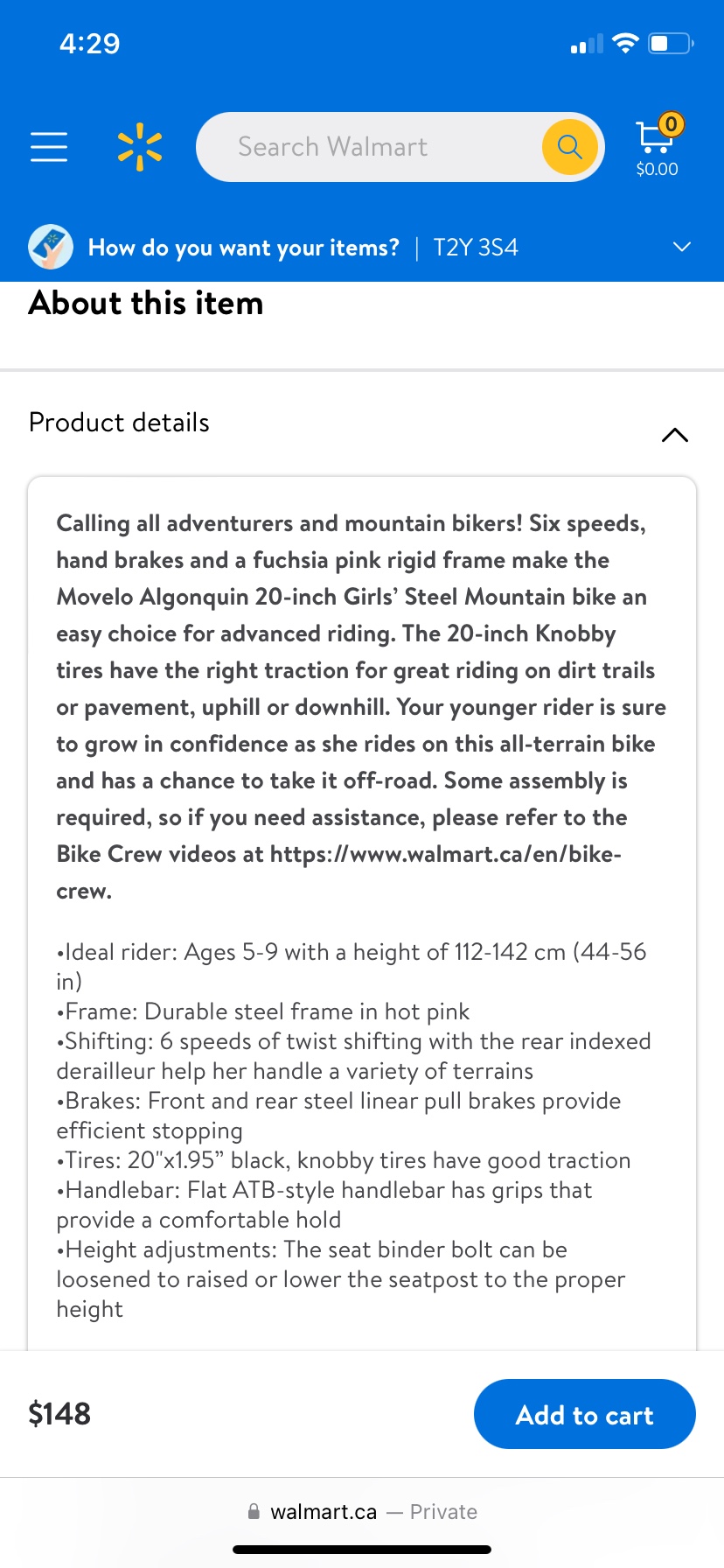Tap the $148 price label
This screenshot has height=1568, width=724.
tap(59, 1414)
